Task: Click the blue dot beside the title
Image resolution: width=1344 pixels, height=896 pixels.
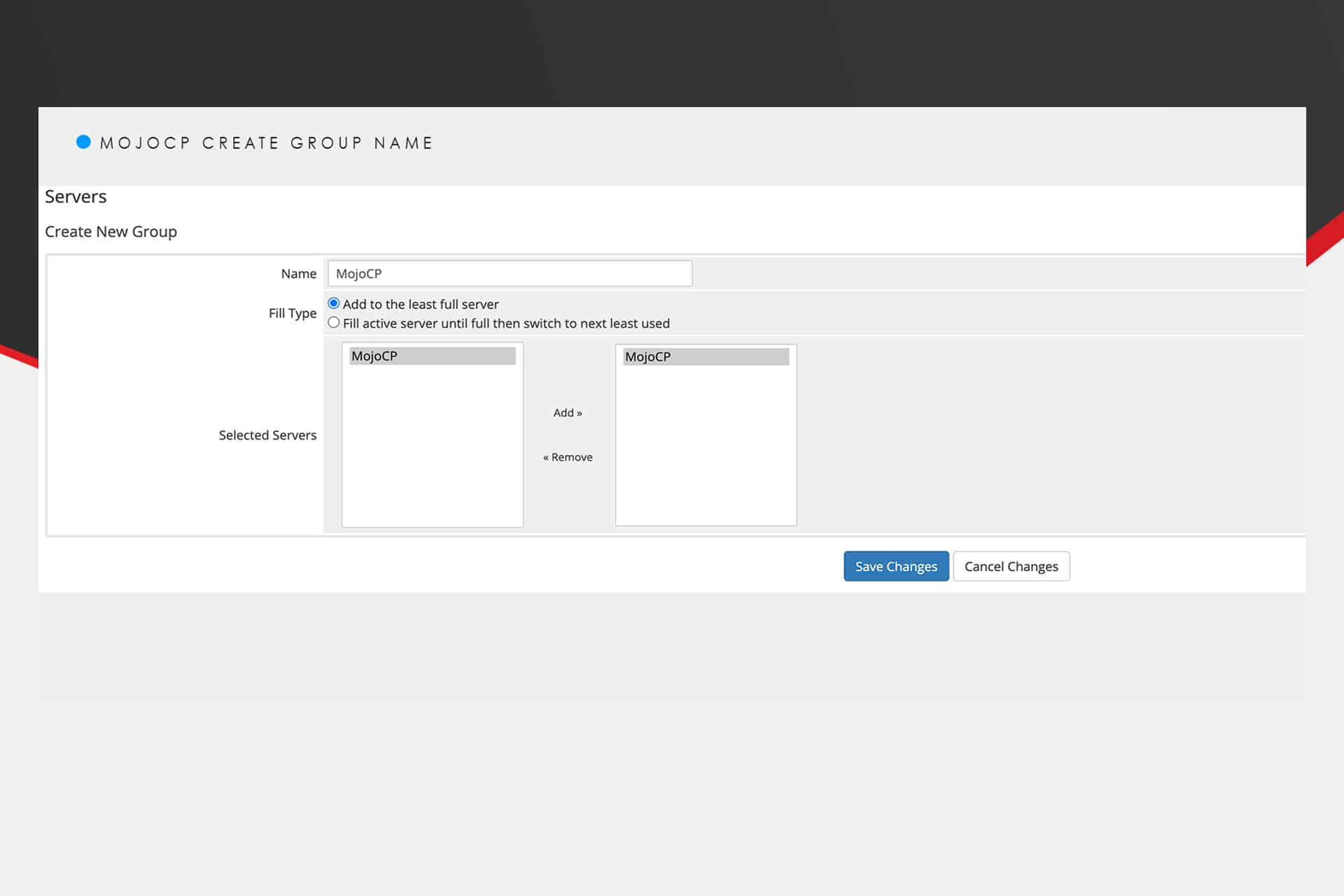Action: (x=83, y=142)
